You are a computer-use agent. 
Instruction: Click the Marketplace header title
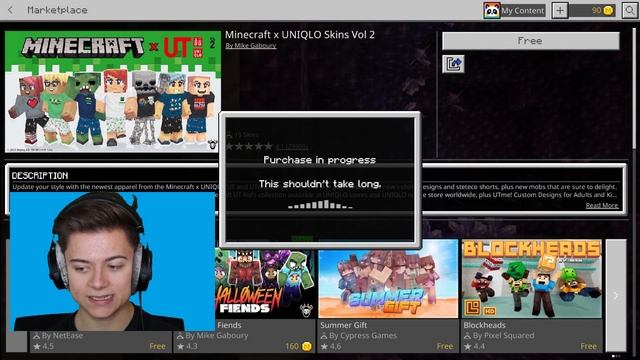click(57, 10)
